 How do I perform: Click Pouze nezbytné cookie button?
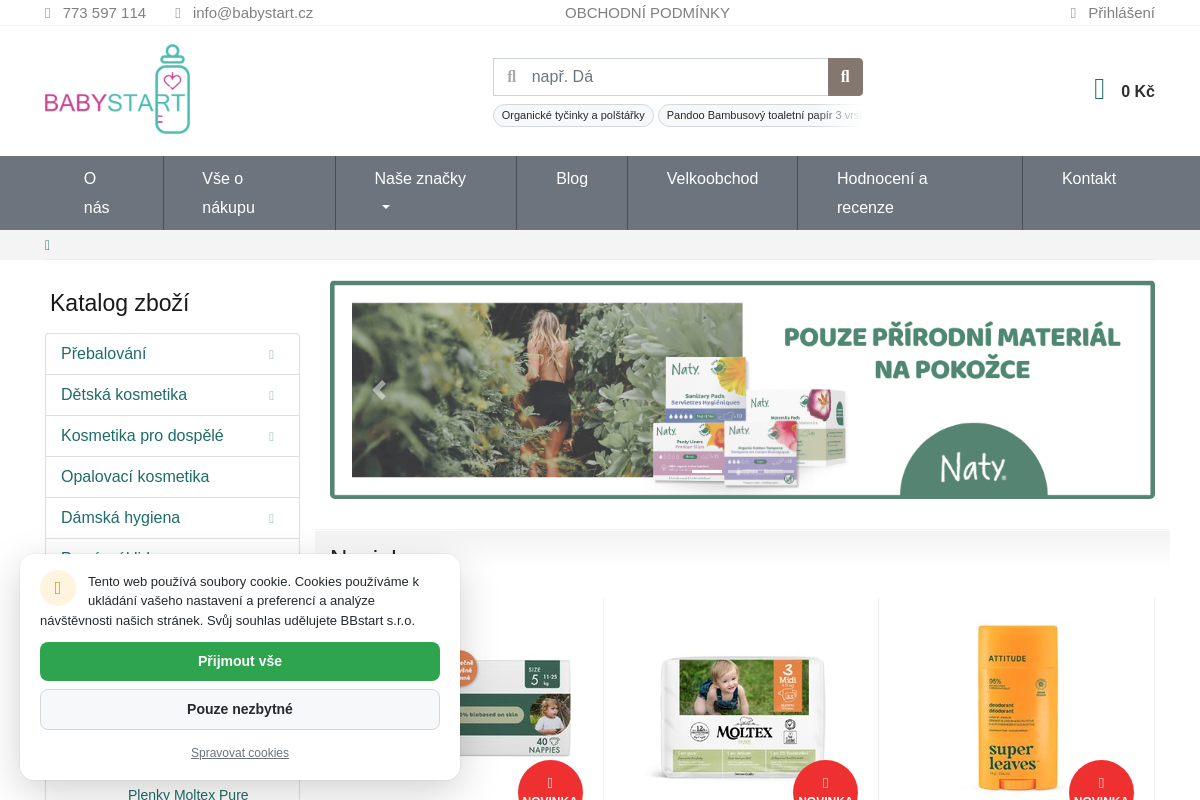[x=240, y=709]
